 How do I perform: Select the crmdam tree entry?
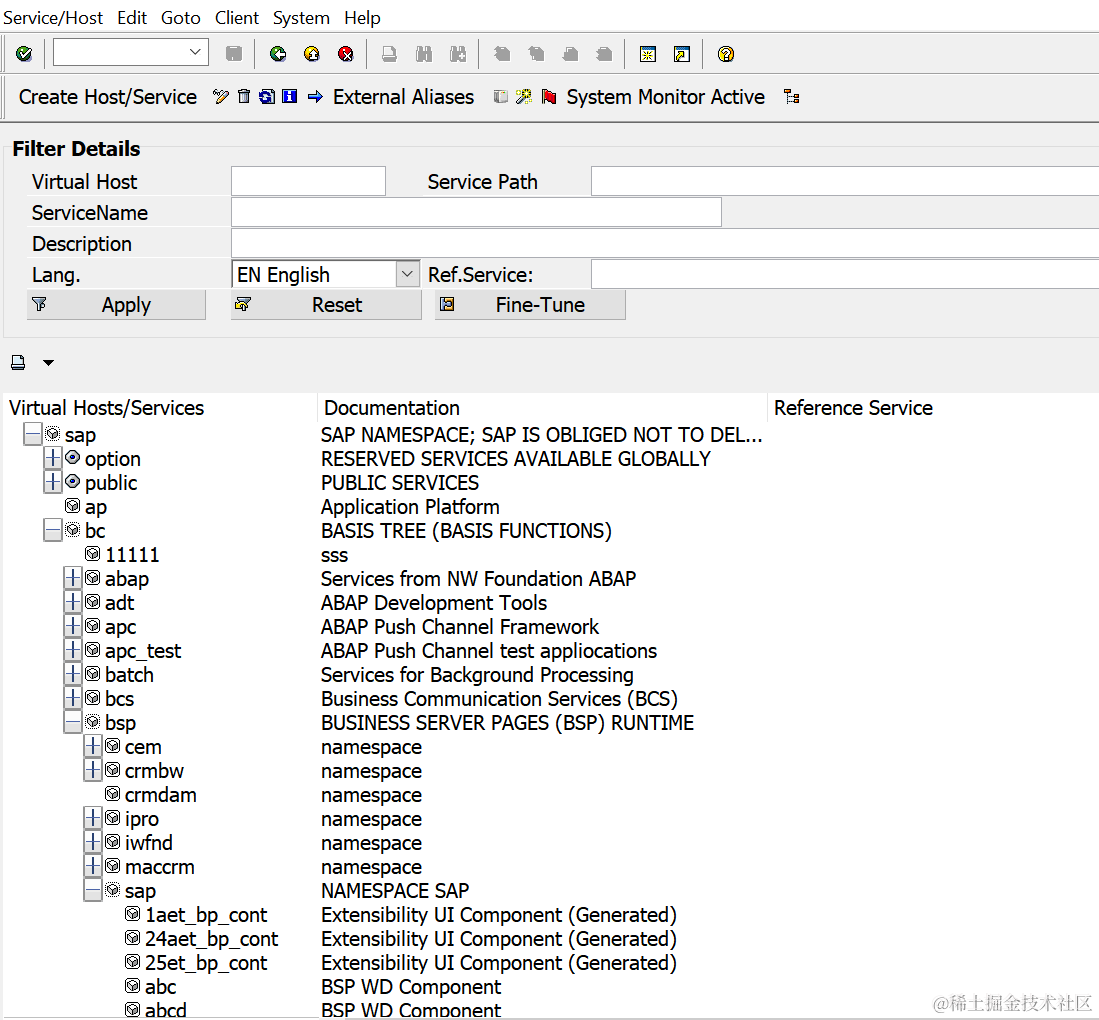click(x=161, y=794)
